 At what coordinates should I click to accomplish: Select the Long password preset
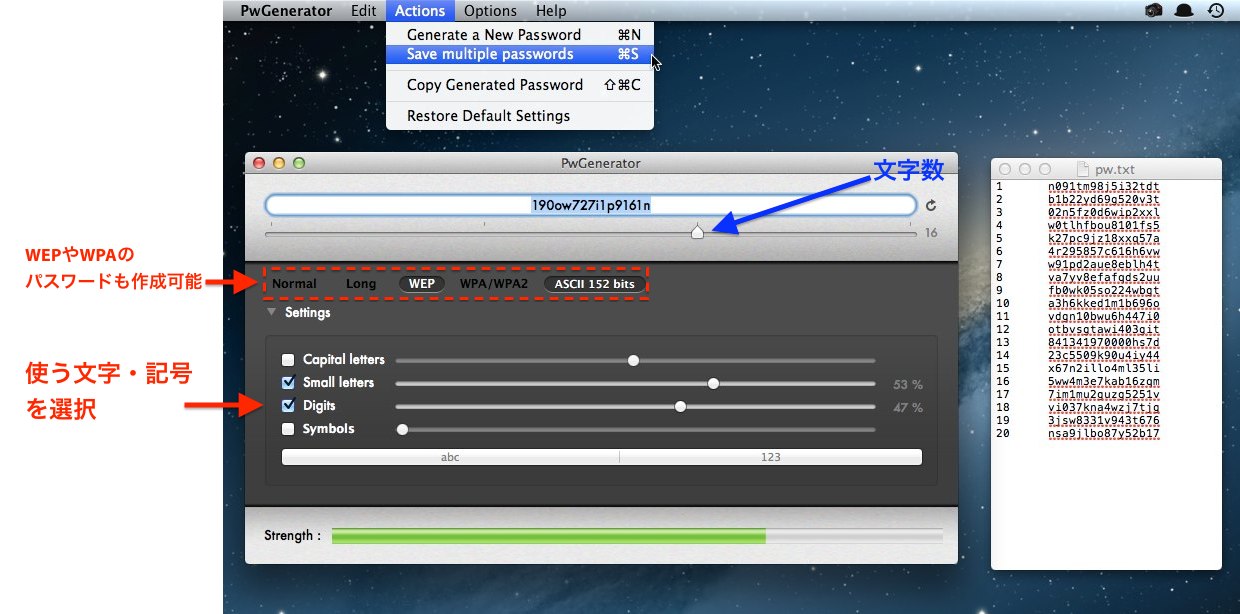tap(361, 283)
